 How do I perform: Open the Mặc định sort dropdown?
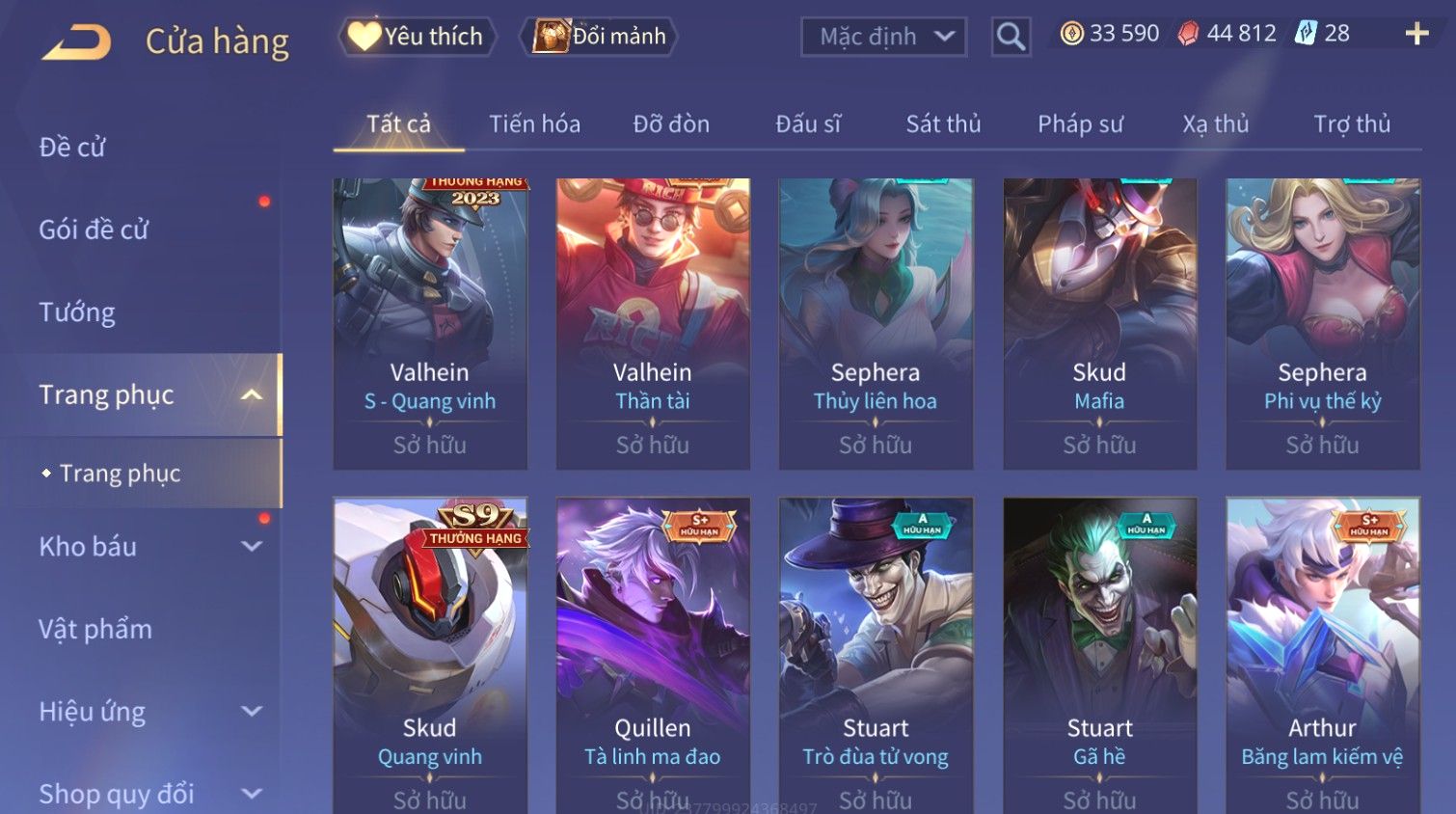(x=883, y=37)
